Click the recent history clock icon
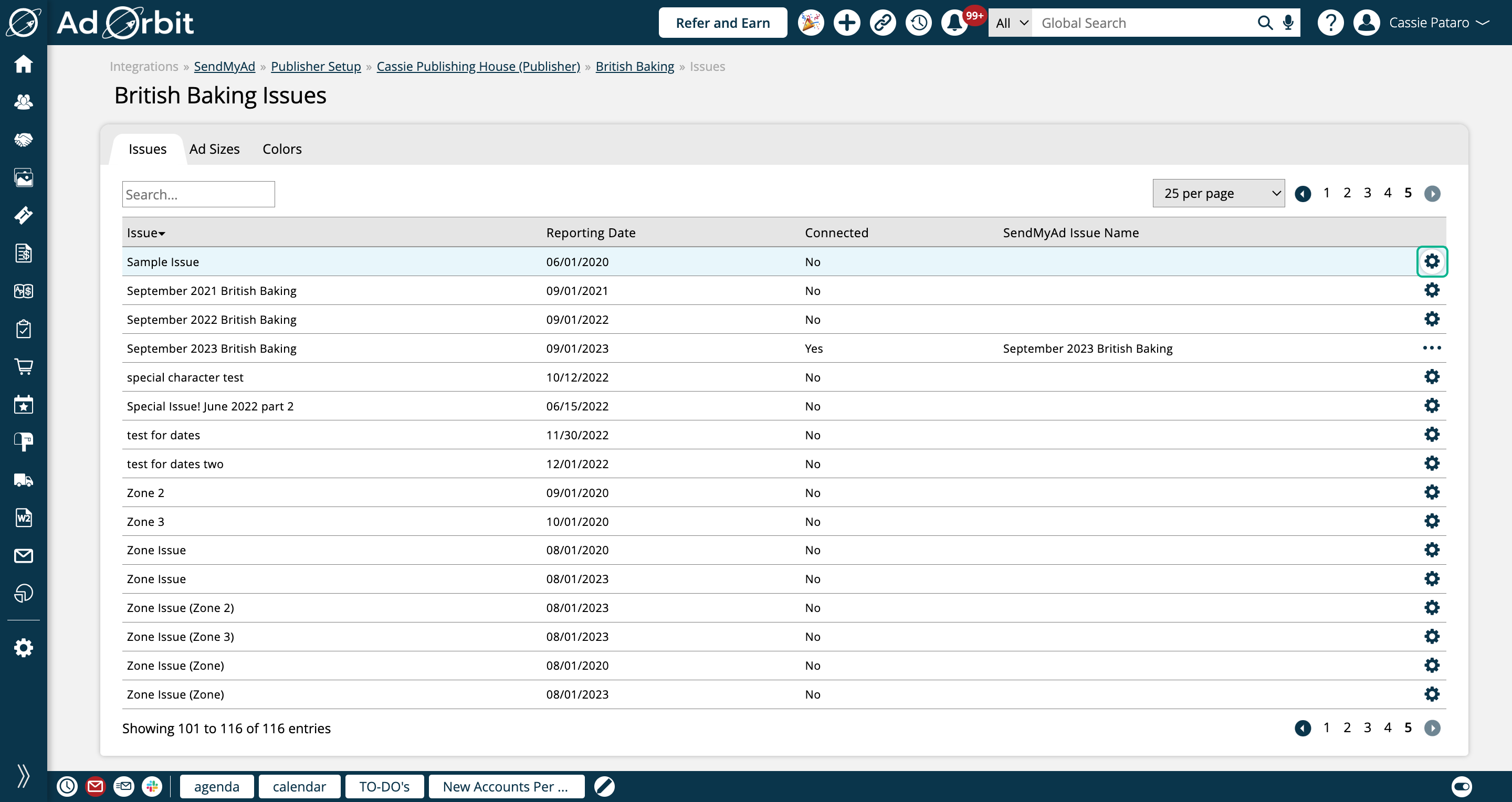This screenshot has height=802, width=1512. pyautogui.click(x=919, y=23)
